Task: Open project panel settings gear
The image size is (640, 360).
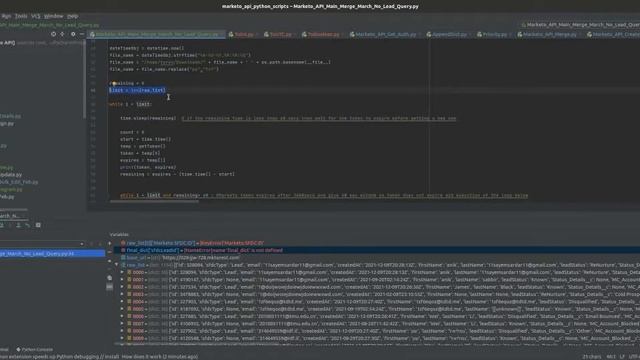Action: click(x=73, y=34)
